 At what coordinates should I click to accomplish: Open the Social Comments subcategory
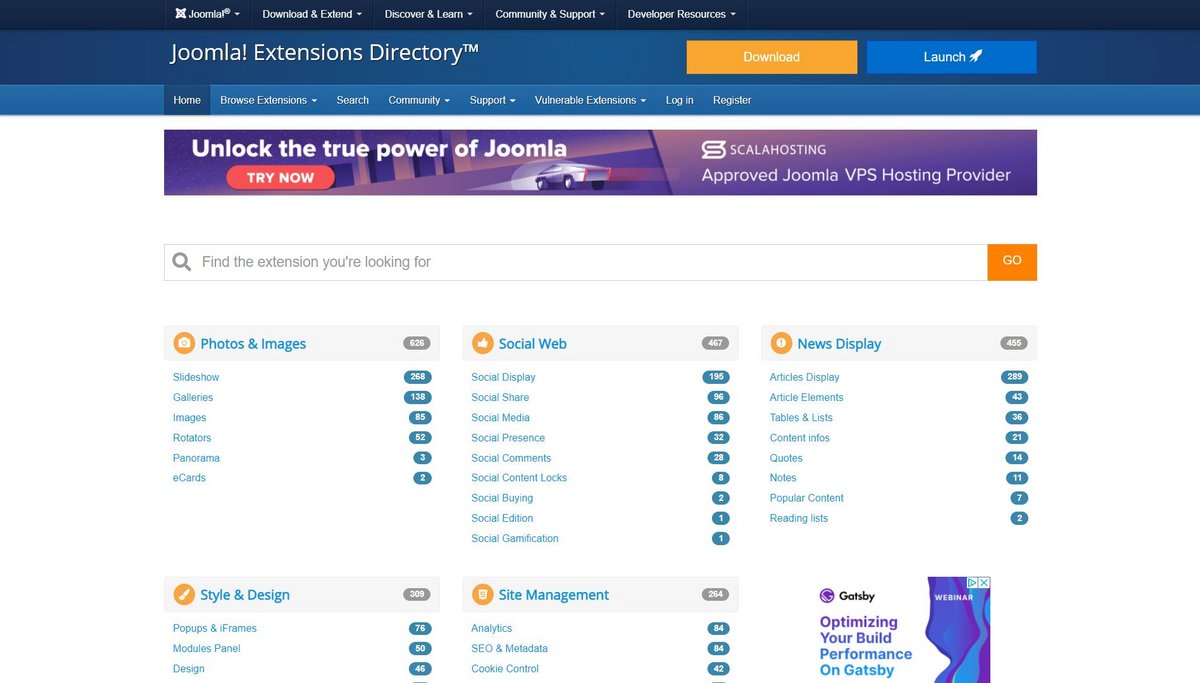(511, 458)
